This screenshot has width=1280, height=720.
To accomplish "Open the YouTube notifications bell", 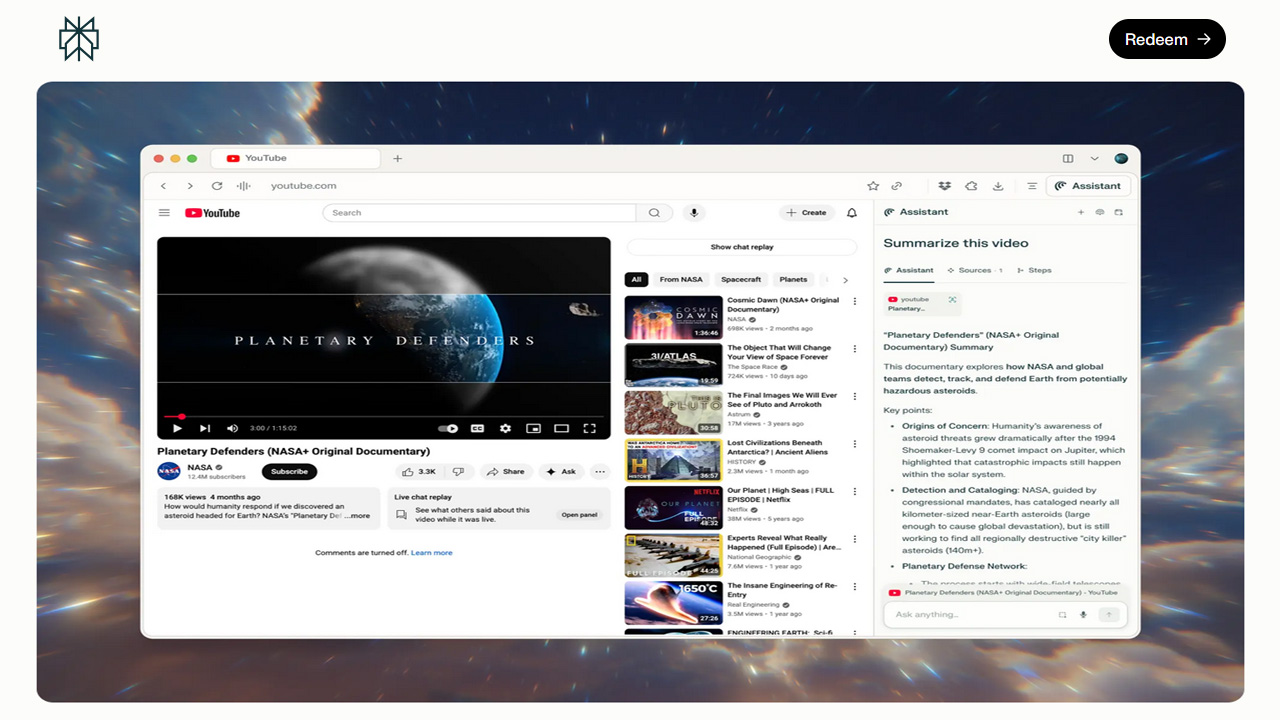I will tap(852, 213).
